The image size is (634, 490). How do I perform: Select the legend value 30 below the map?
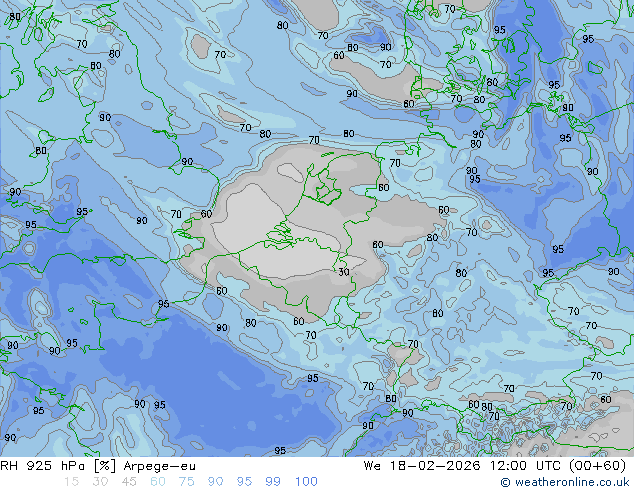pos(100,482)
